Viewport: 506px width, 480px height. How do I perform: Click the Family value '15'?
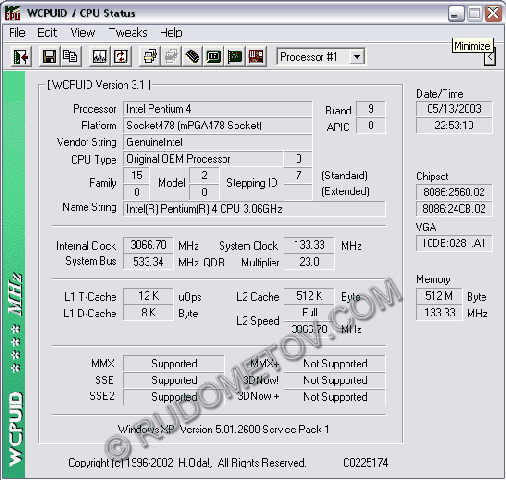(136, 175)
